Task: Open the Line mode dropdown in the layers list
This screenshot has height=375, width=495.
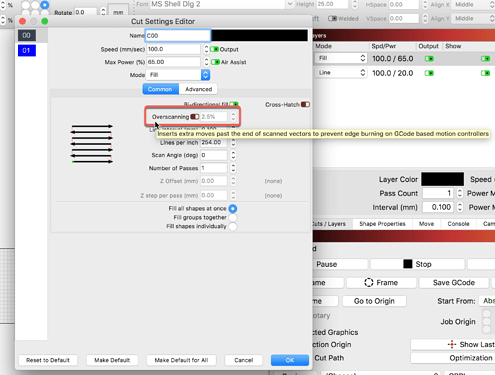Action: (341, 73)
